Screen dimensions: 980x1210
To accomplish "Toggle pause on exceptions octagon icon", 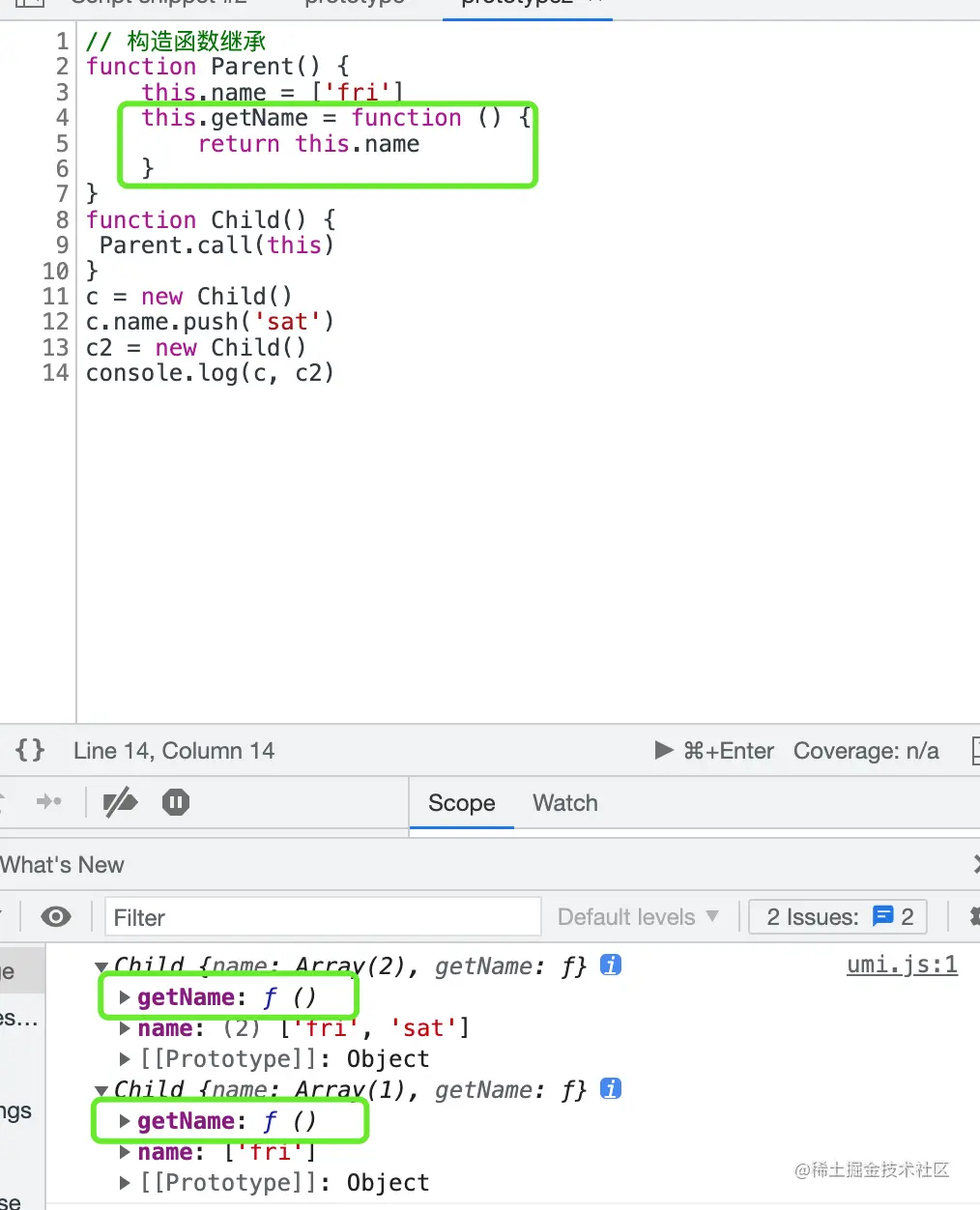I will [x=176, y=802].
